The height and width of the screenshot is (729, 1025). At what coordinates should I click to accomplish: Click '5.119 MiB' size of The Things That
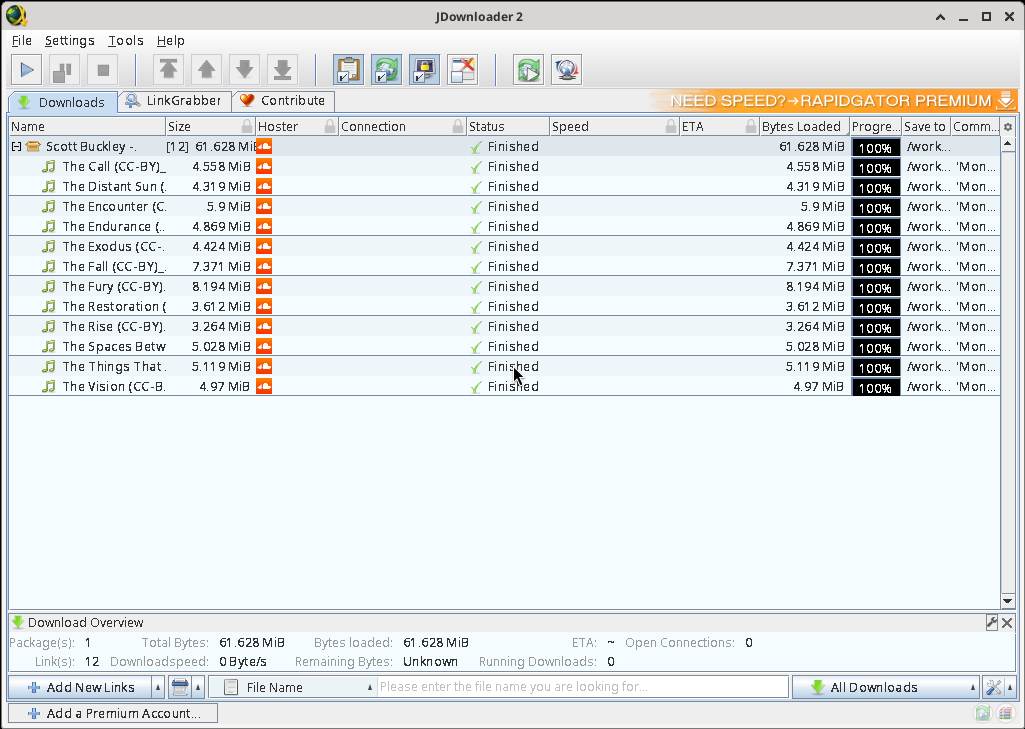[x=221, y=367]
